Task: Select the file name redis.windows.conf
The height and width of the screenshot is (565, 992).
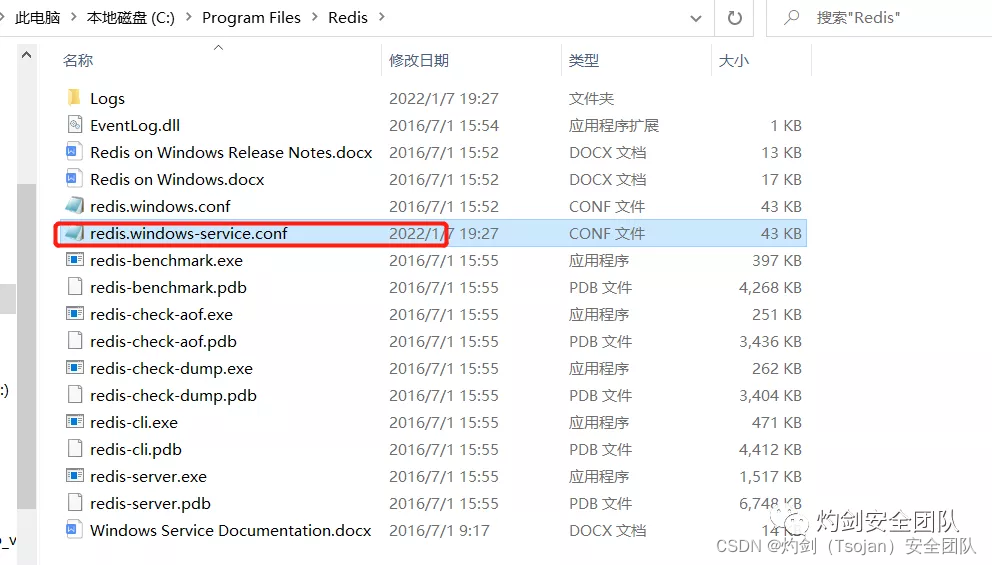Action: [160, 206]
